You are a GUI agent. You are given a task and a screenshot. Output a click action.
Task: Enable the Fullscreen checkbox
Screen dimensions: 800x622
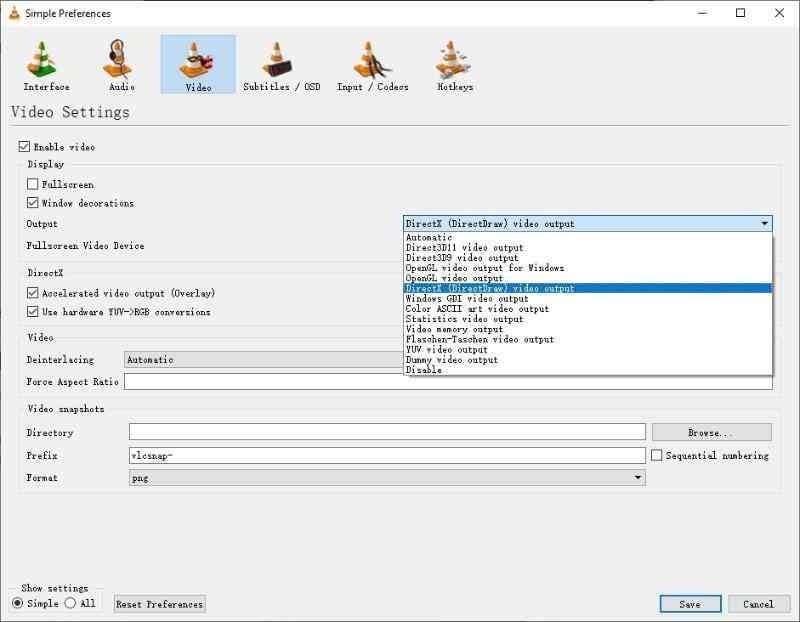[x=32, y=184]
